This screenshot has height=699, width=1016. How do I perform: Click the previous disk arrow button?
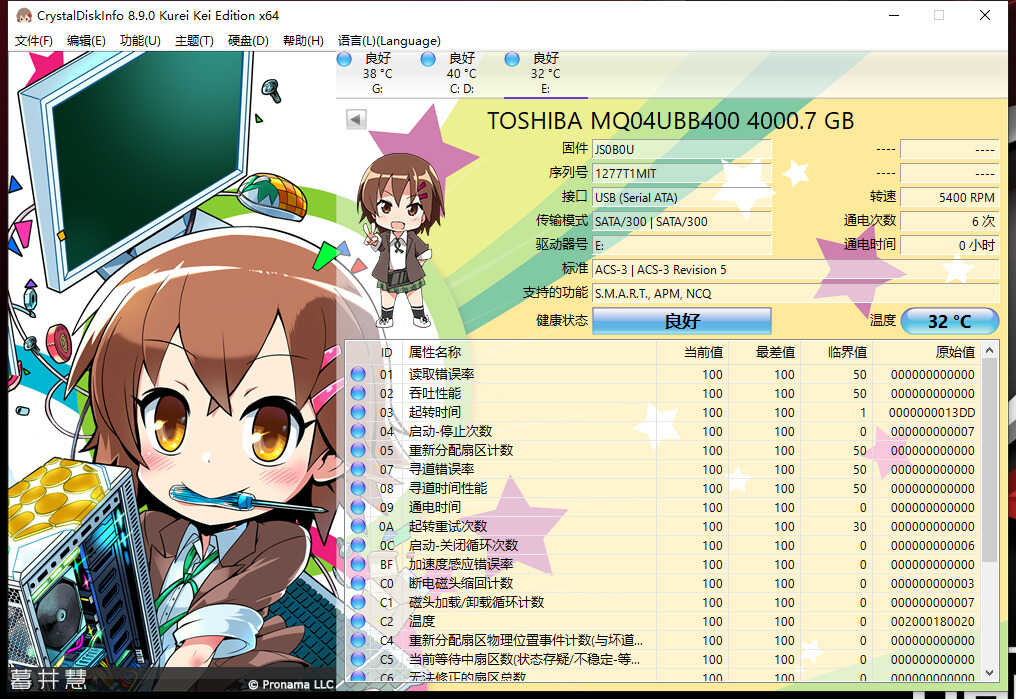coord(356,119)
